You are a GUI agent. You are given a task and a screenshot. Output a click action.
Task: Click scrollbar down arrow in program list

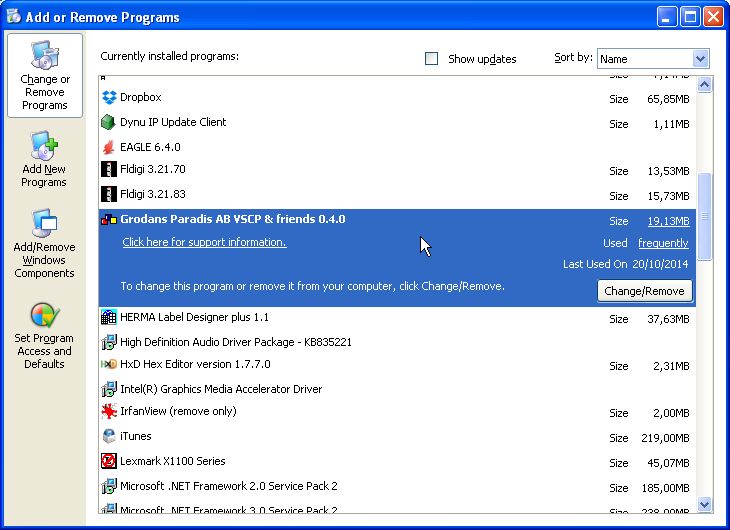[704, 505]
